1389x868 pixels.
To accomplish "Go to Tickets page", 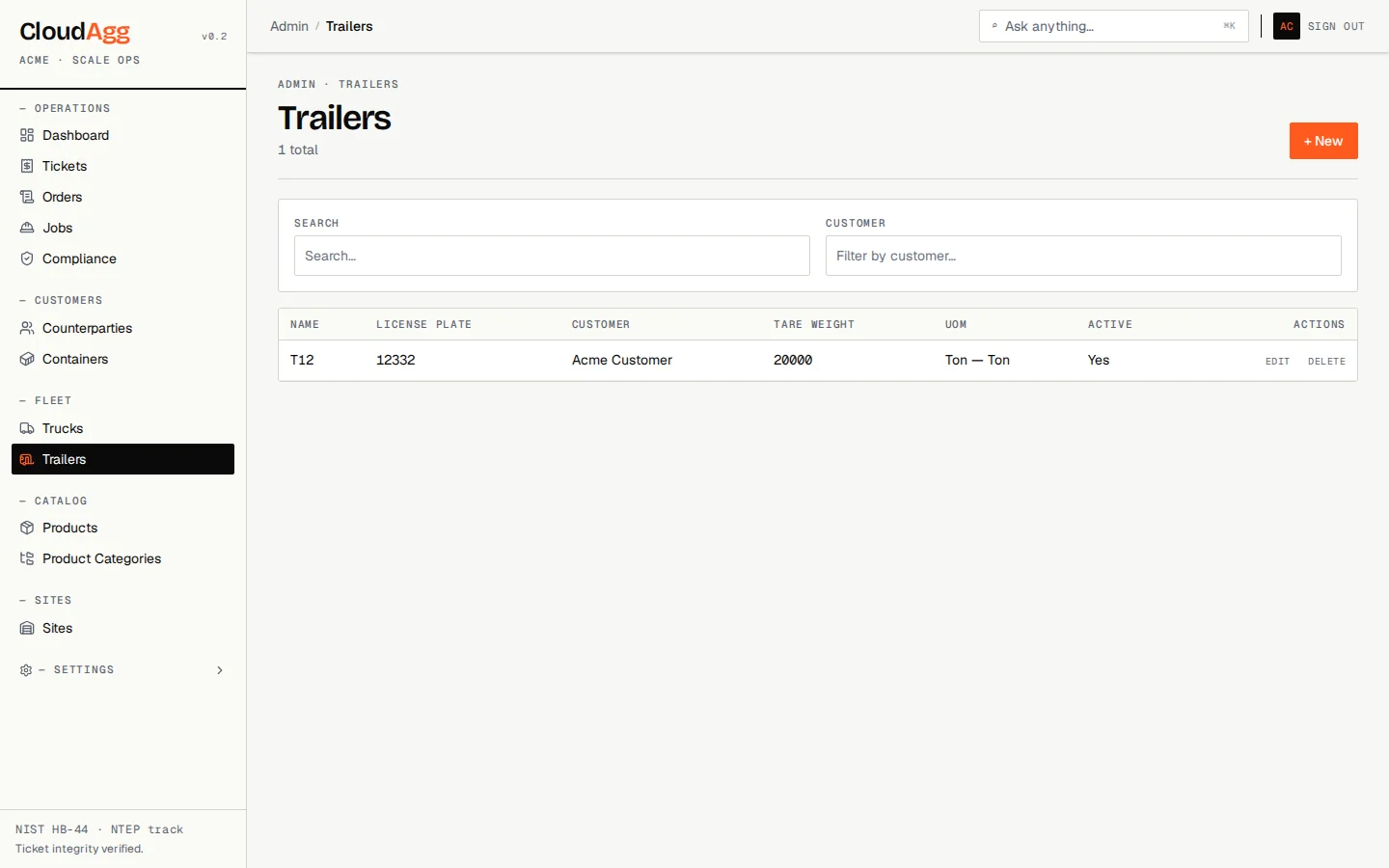I will [x=123, y=166].
